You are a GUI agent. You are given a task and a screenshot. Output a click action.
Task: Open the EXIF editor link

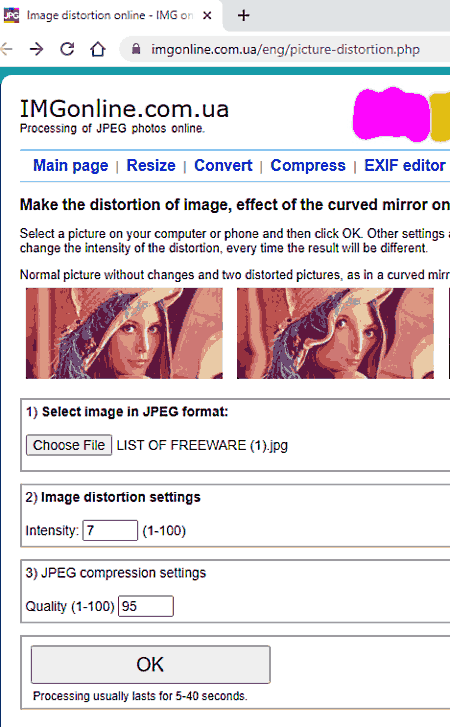[x=405, y=166]
